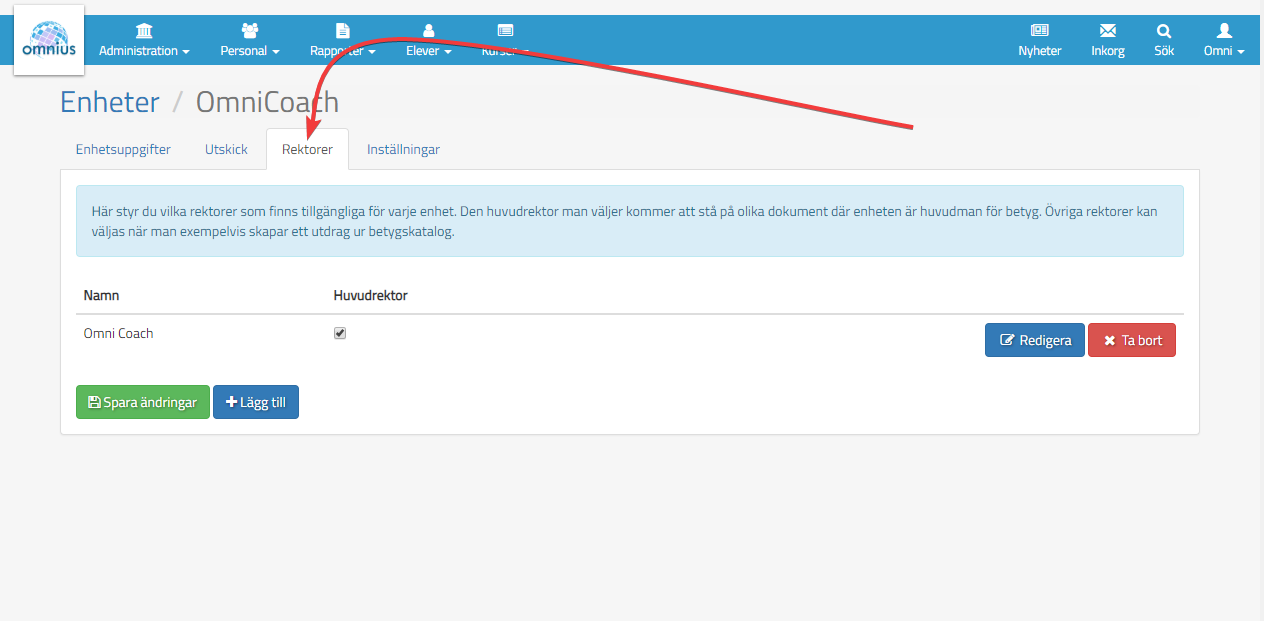Switch to the Inställningar tab
The width and height of the screenshot is (1264, 621).
coord(403,149)
